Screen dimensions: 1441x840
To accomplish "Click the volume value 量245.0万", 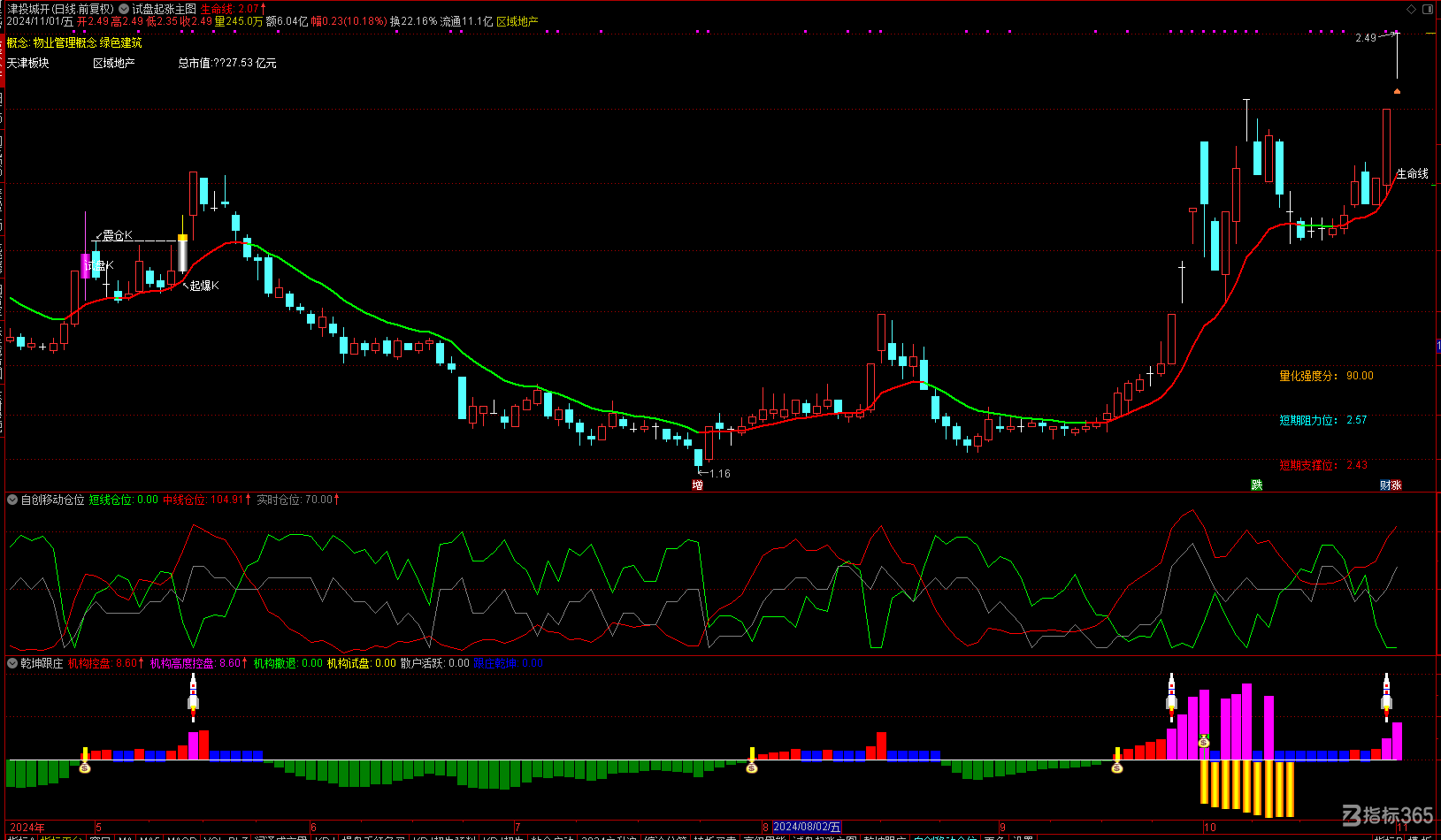I will pos(239,21).
